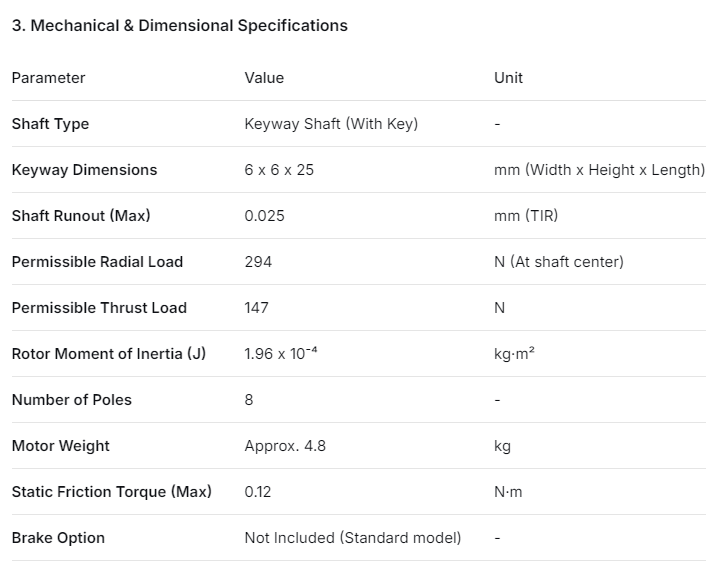Click the 147 thrust load value
The width and height of the screenshot is (726, 572).
click(x=256, y=308)
